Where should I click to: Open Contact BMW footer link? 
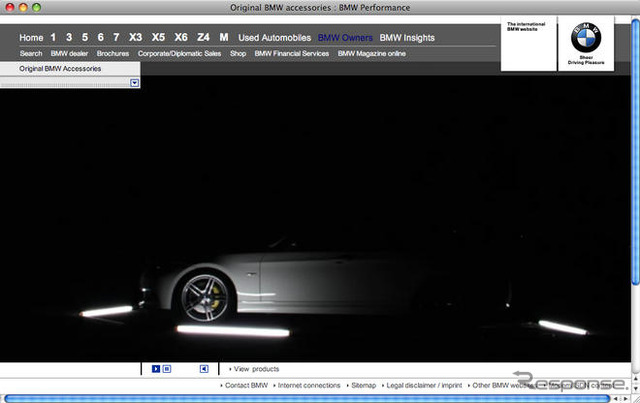point(246,385)
